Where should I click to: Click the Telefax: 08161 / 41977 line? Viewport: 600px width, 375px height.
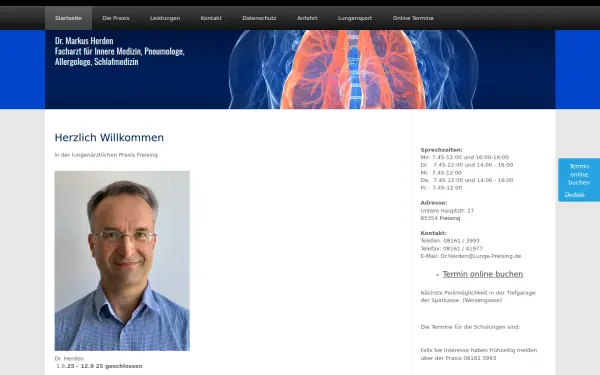(x=452, y=248)
